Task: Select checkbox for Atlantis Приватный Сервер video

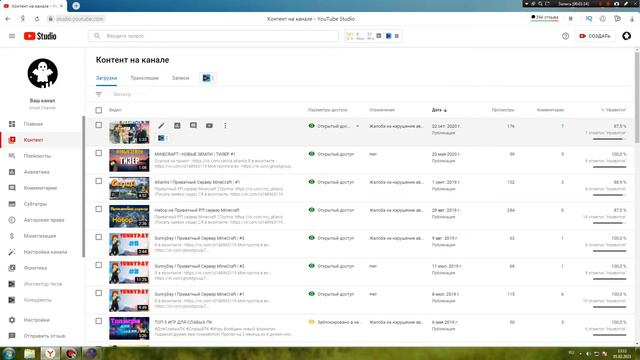Action: 99,181
